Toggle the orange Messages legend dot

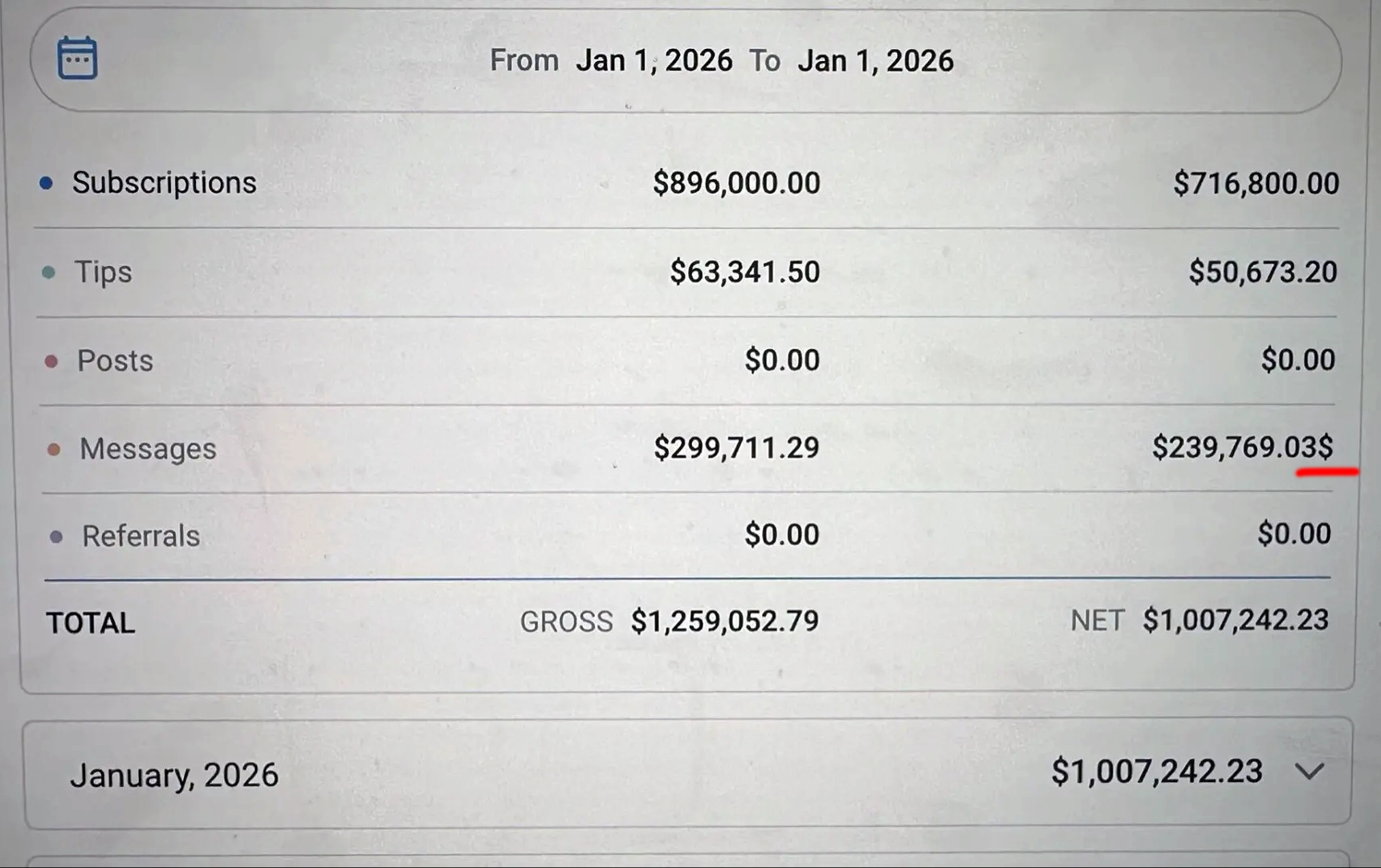pyautogui.click(x=53, y=449)
